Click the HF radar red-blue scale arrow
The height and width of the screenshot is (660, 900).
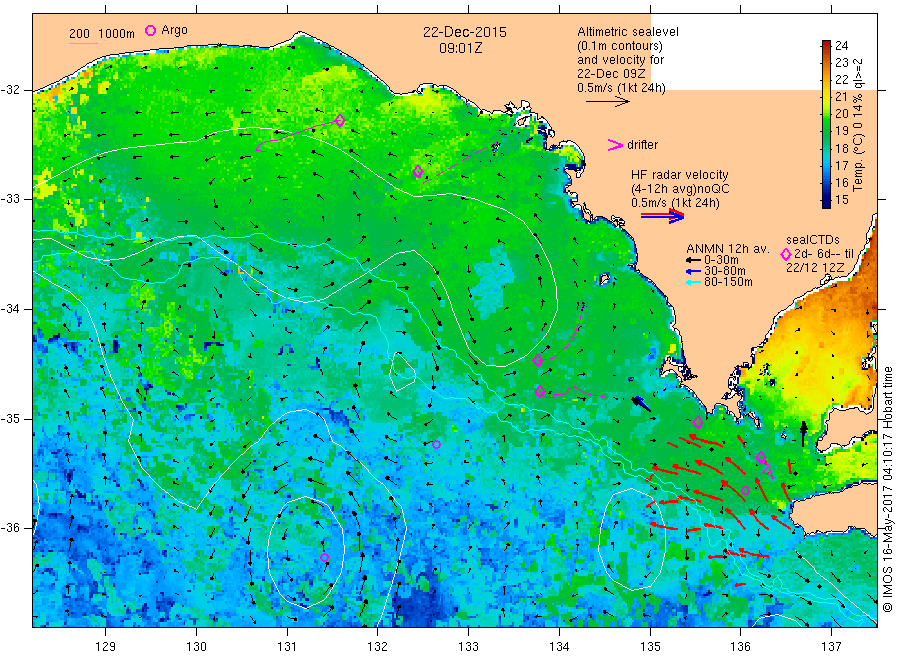pos(663,216)
